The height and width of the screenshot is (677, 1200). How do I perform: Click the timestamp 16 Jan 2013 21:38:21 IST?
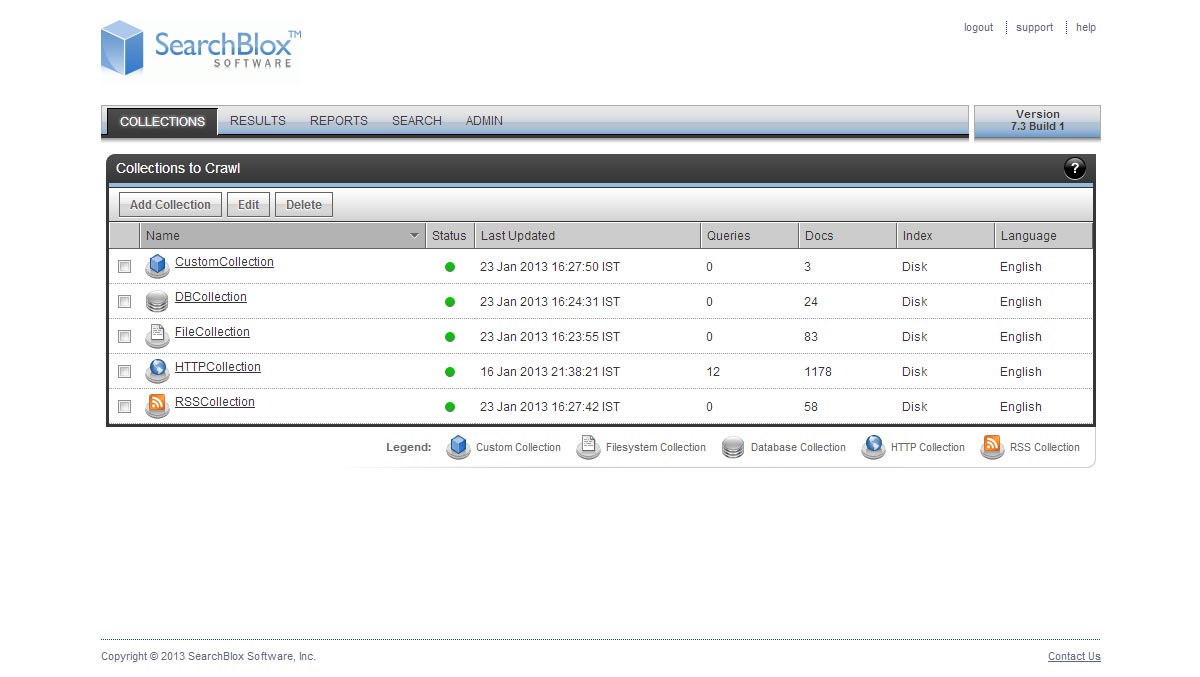click(x=550, y=372)
